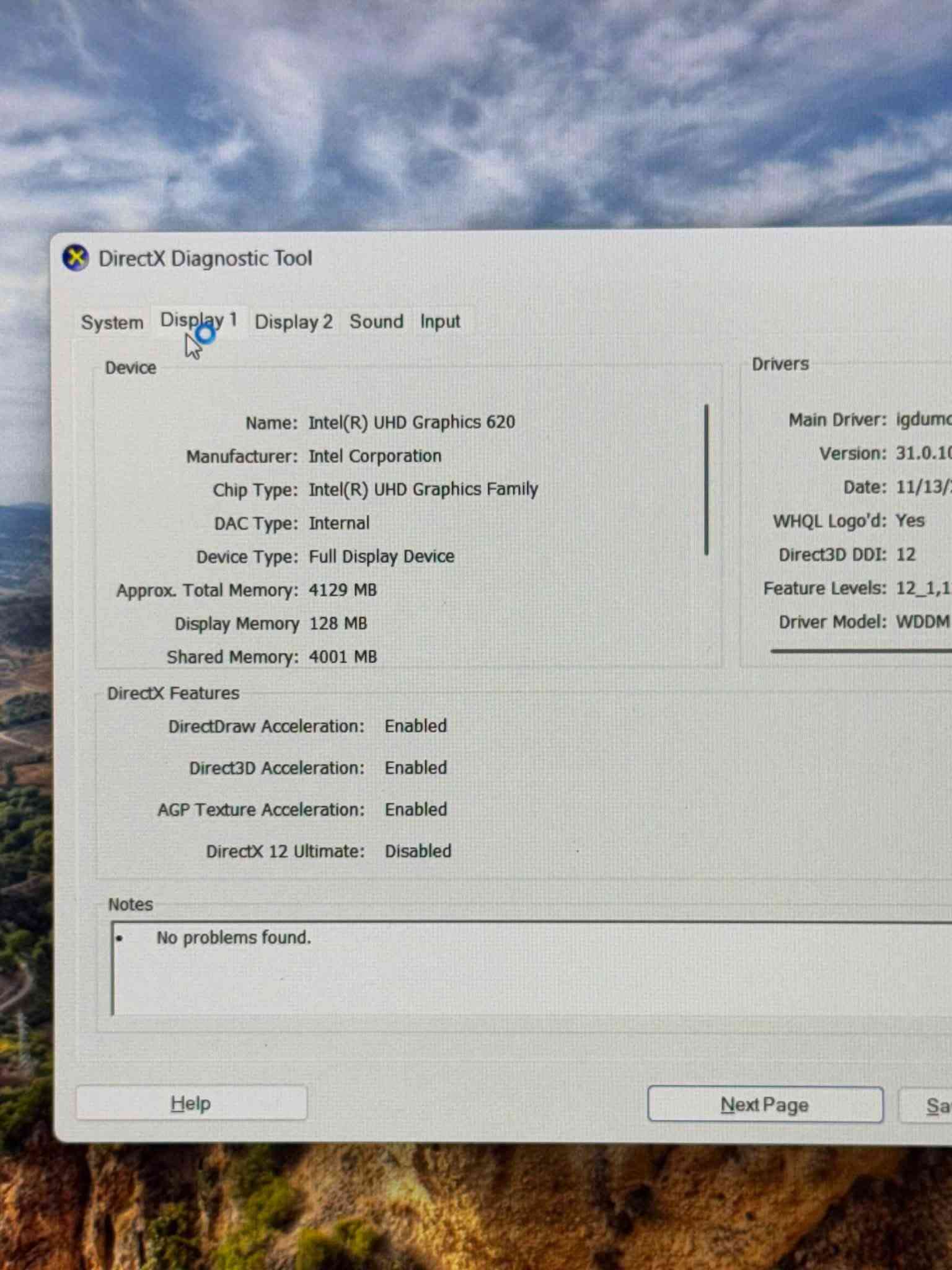Image resolution: width=952 pixels, height=1270 pixels.
Task: Open the Input tab
Action: (440, 321)
